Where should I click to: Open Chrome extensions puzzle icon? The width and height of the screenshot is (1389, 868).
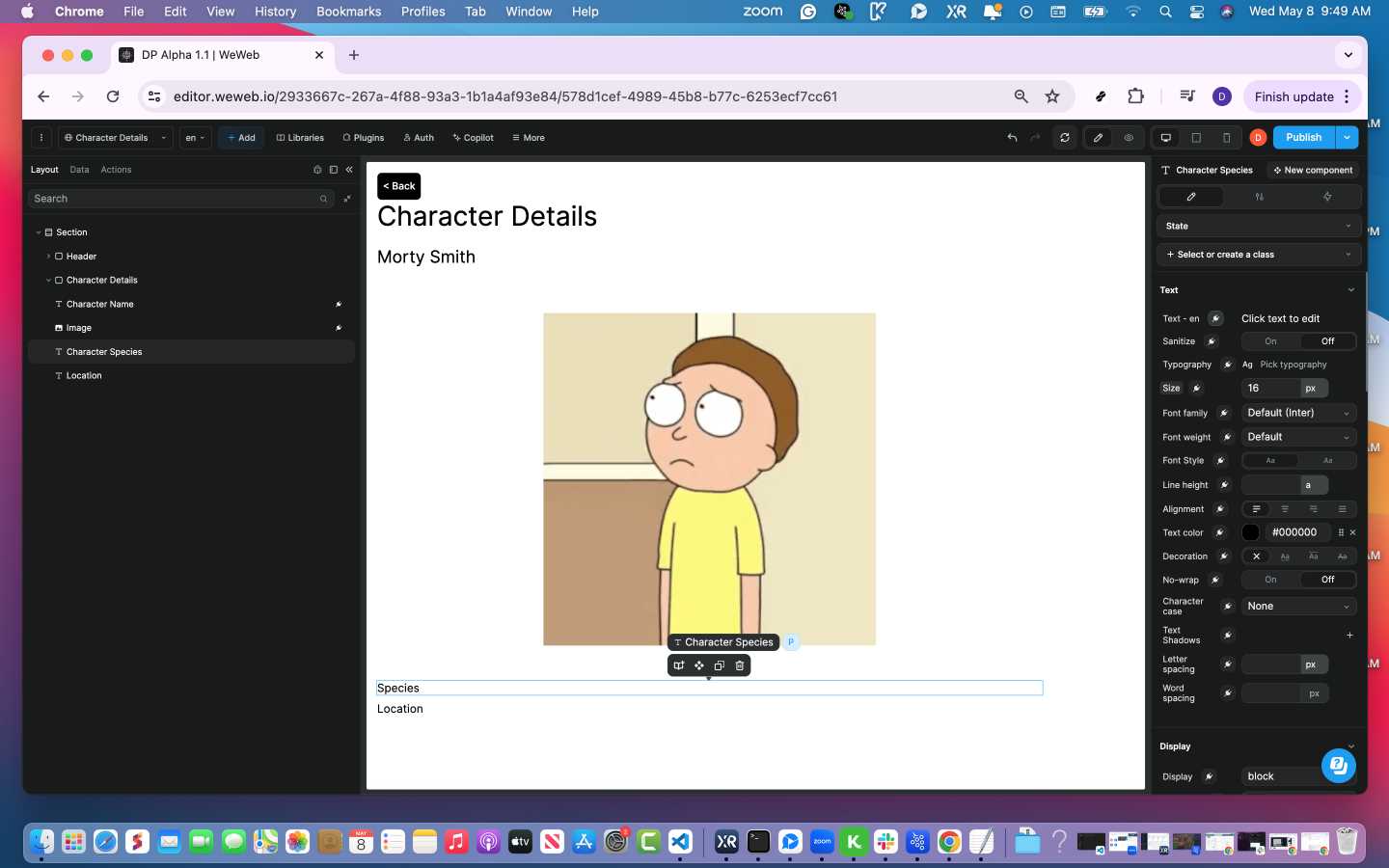[1135, 96]
